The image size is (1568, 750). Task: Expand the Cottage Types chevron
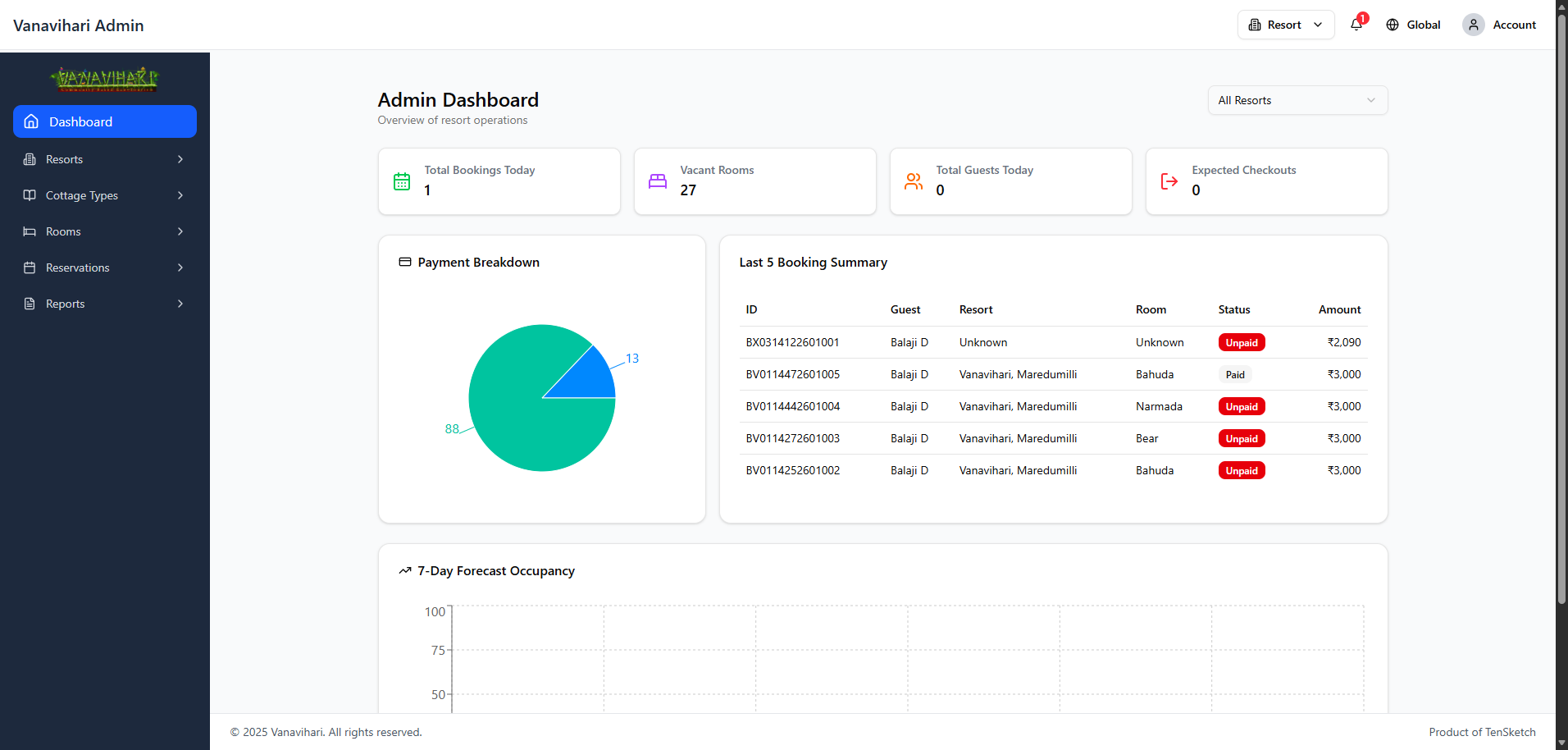point(180,195)
